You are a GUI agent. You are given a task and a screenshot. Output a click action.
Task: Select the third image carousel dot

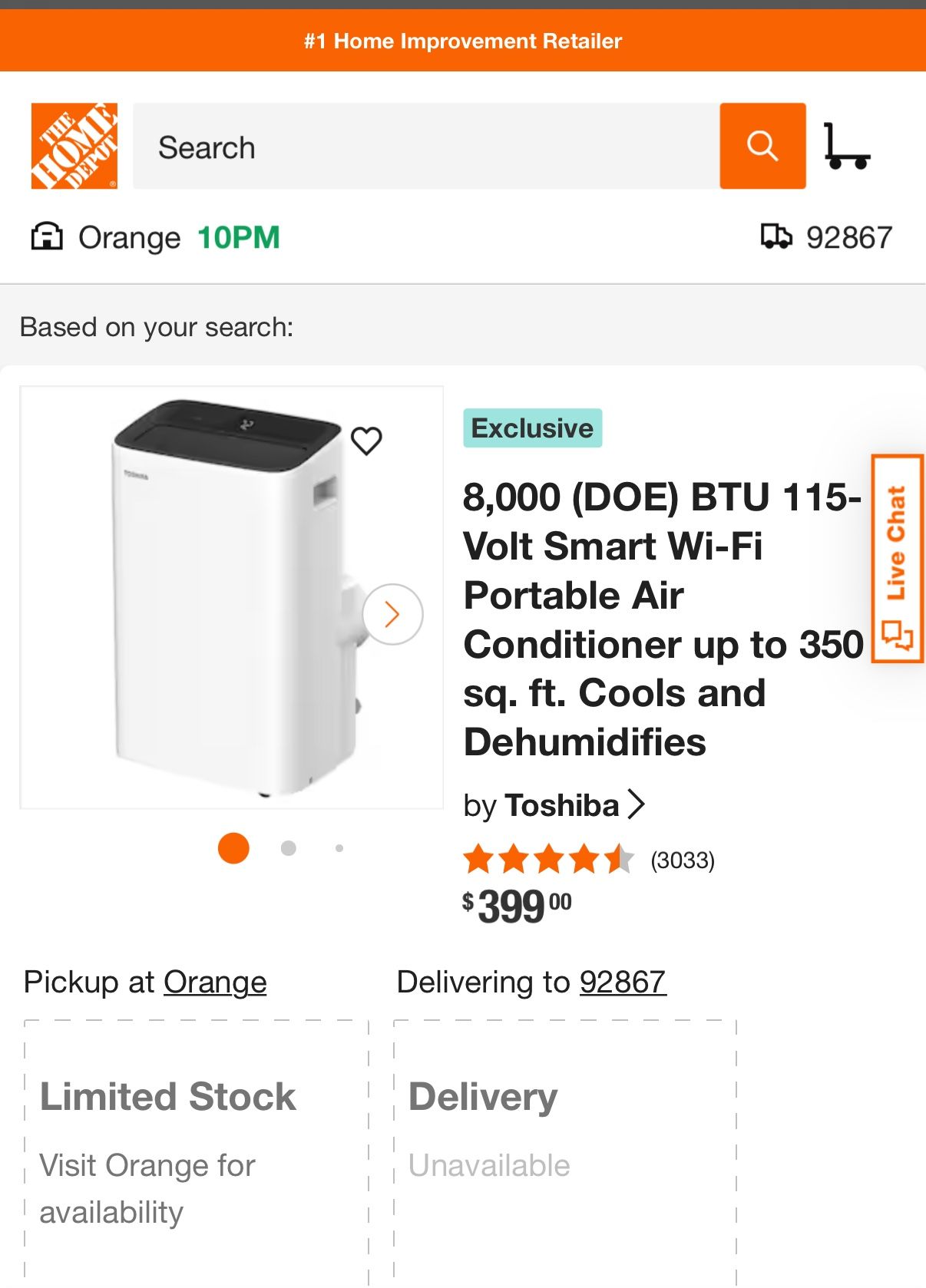pos(339,848)
